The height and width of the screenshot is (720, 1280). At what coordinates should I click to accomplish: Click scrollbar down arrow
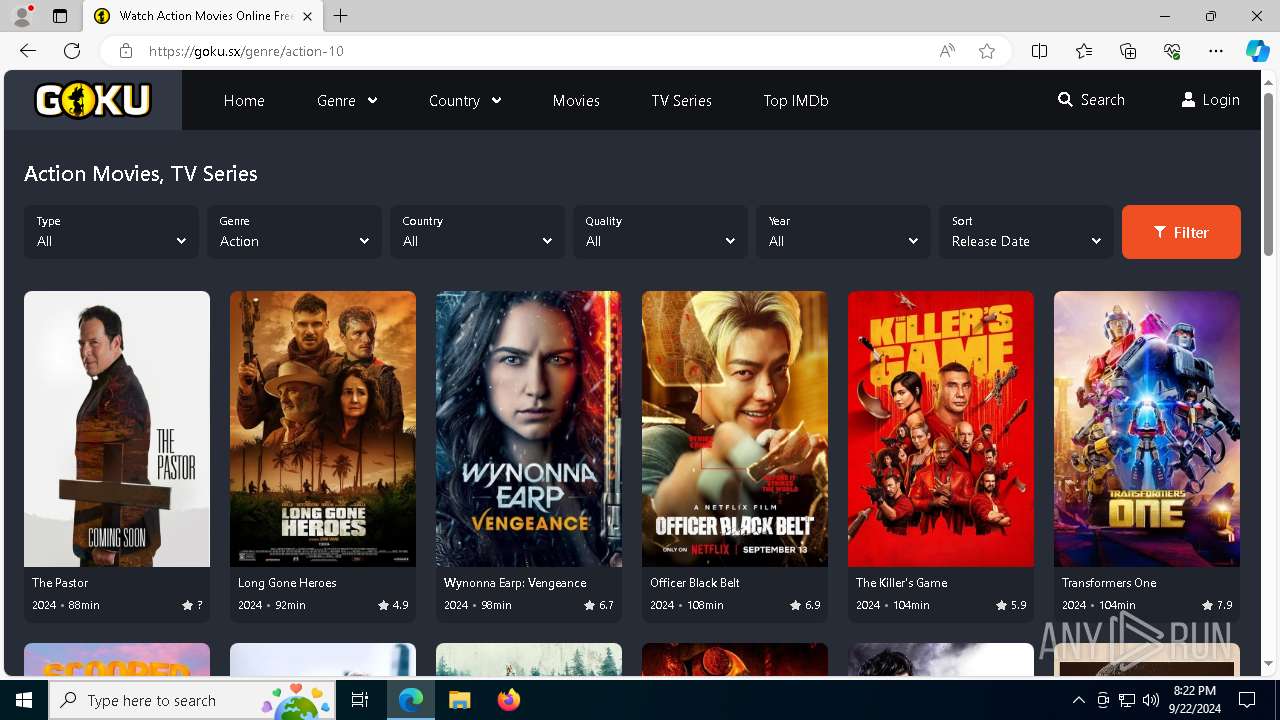[1269, 664]
